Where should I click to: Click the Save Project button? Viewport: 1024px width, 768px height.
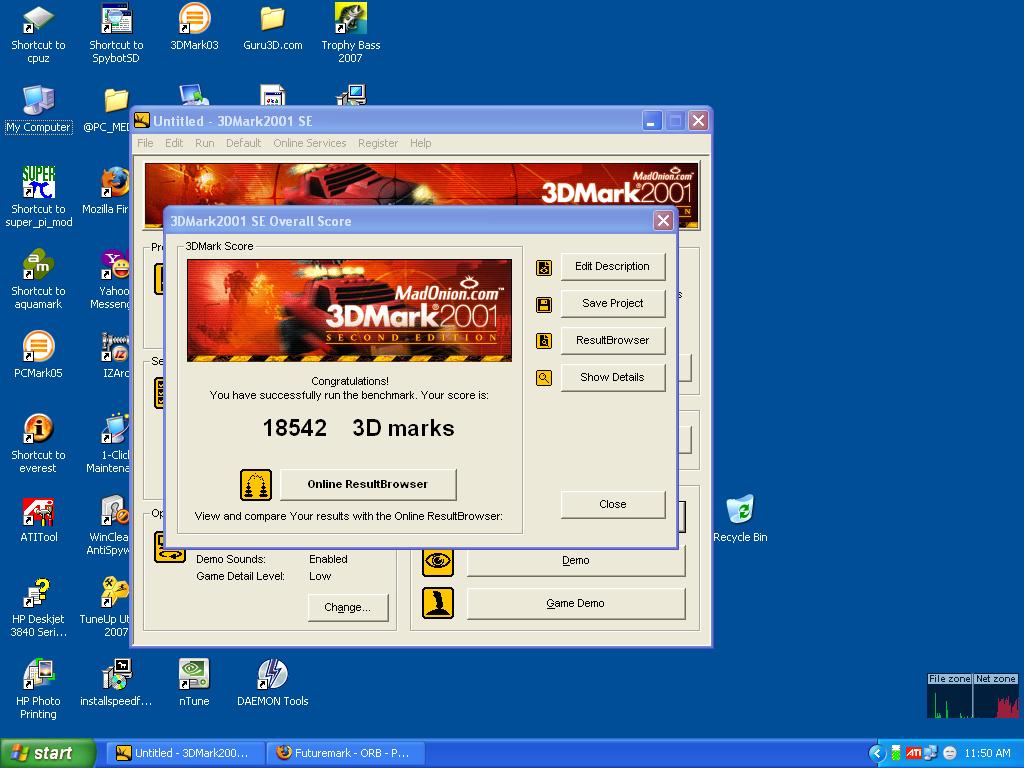click(613, 304)
